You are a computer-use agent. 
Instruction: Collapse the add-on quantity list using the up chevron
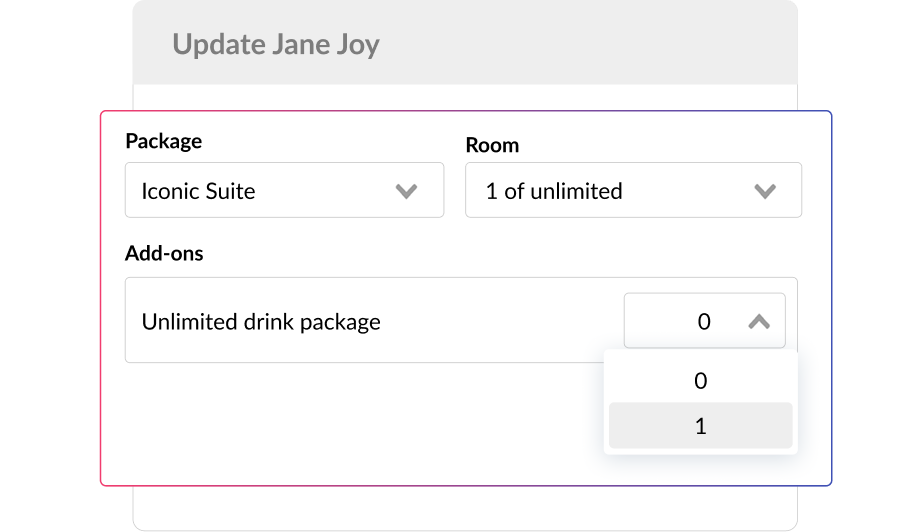pos(759,321)
